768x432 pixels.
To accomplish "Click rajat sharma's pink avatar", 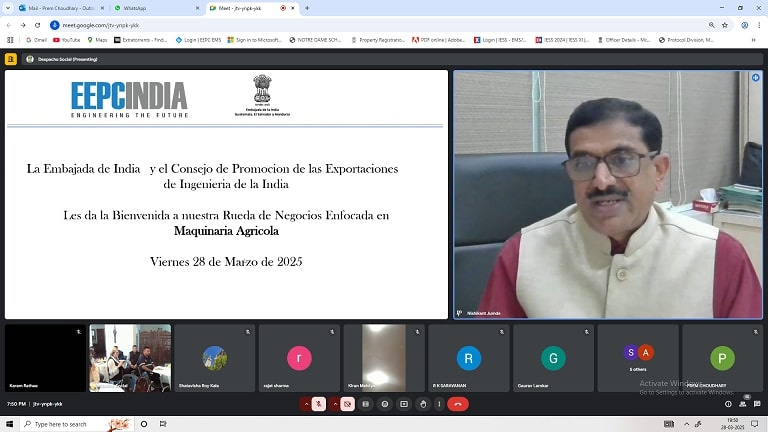I will [299, 358].
